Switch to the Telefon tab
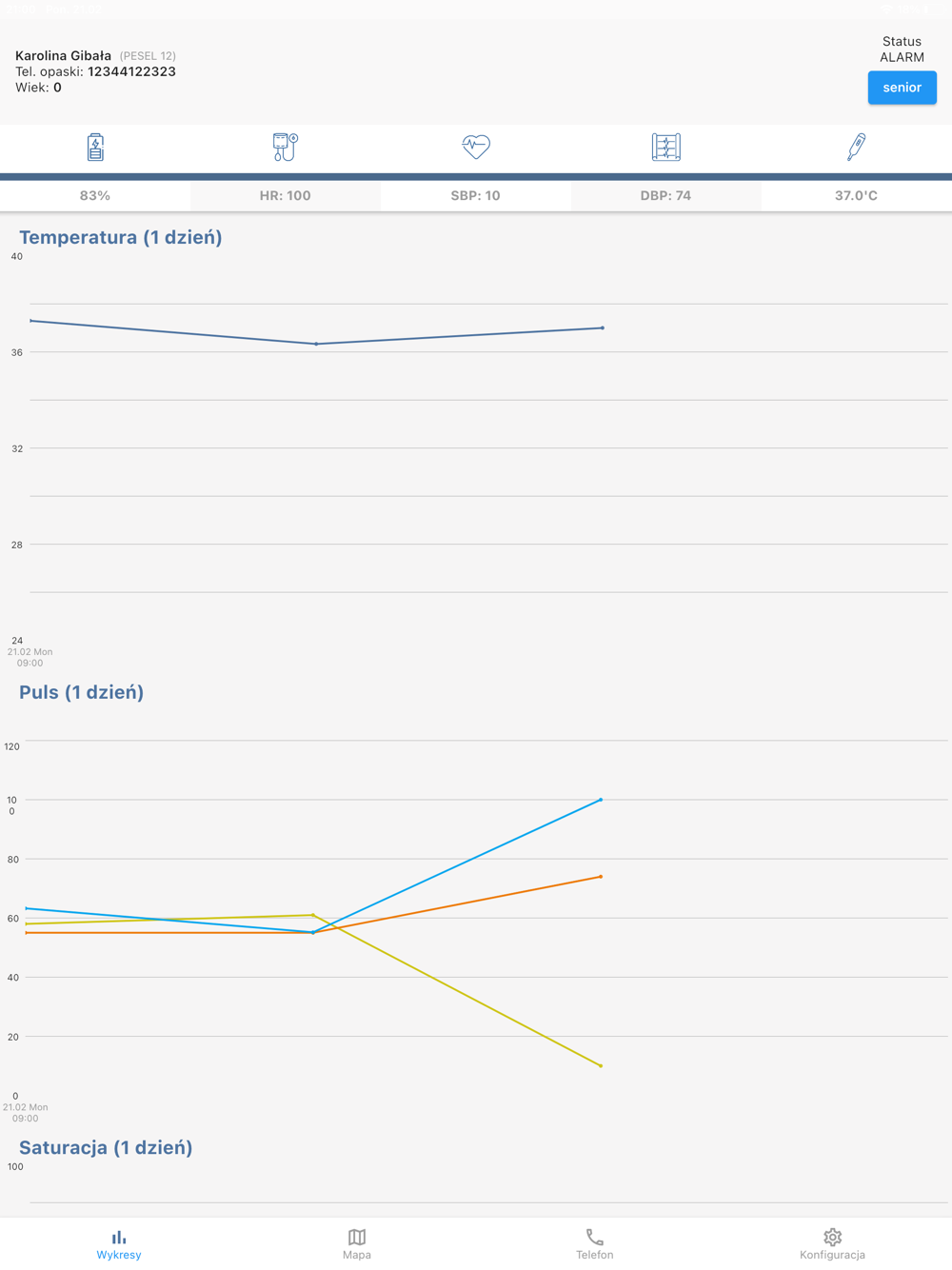Image resolution: width=952 pixels, height=1270 pixels. point(595,1243)
